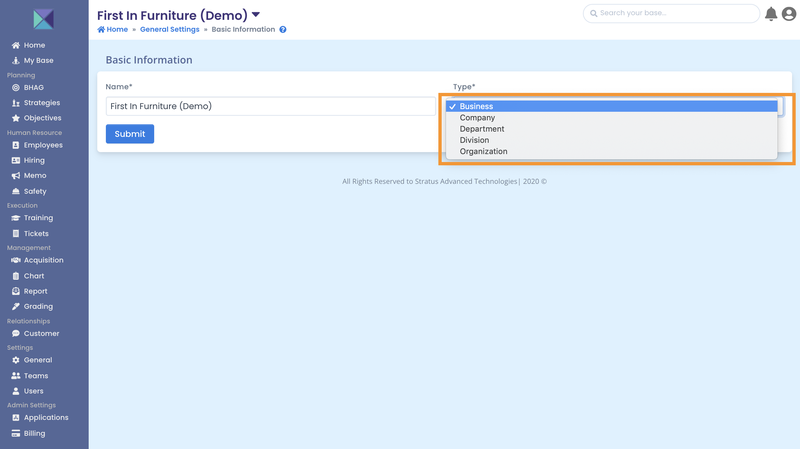Image resolution: width=800 pixels, height=449 pixels.
Task: Open Customer chat bubble icon
Action: (x=16, y=334)
